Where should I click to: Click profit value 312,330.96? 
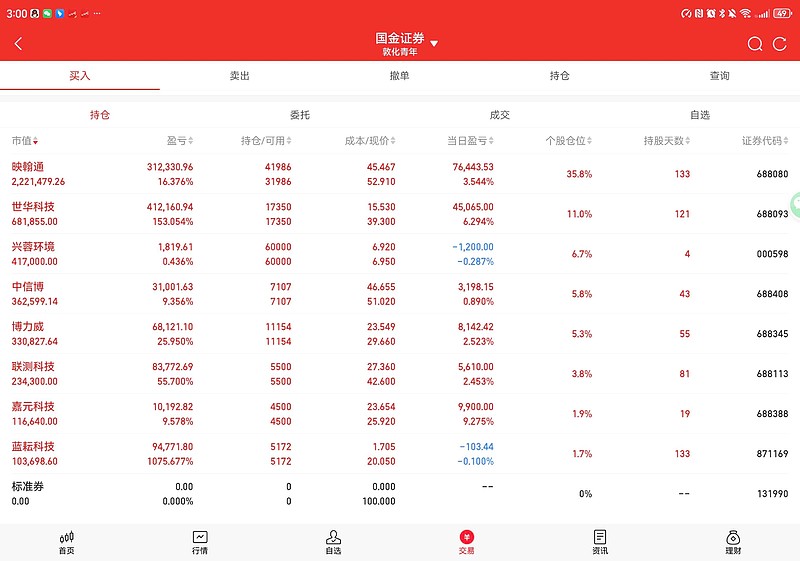click(x=170, y=167)
